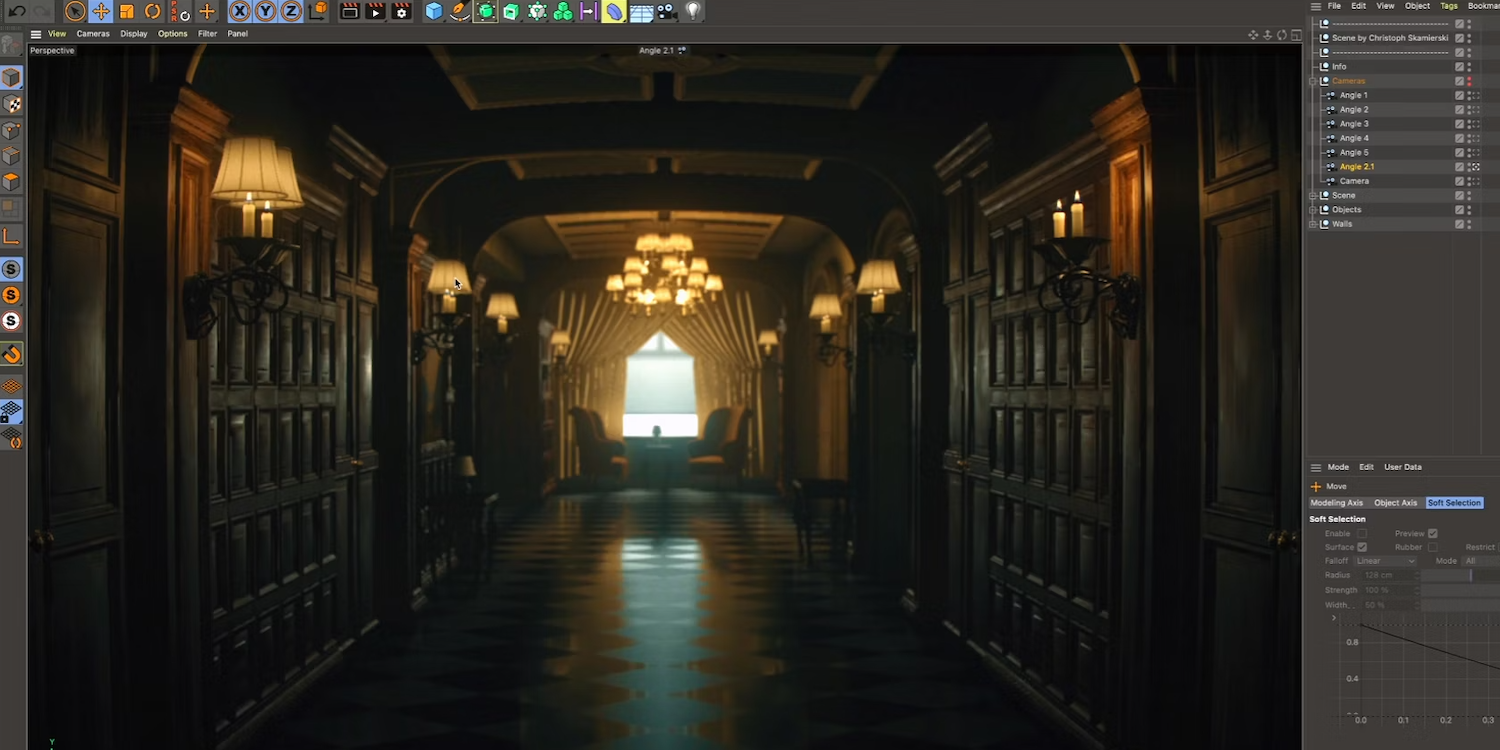Enable Soft Selection checkbox

(1361, 534)
